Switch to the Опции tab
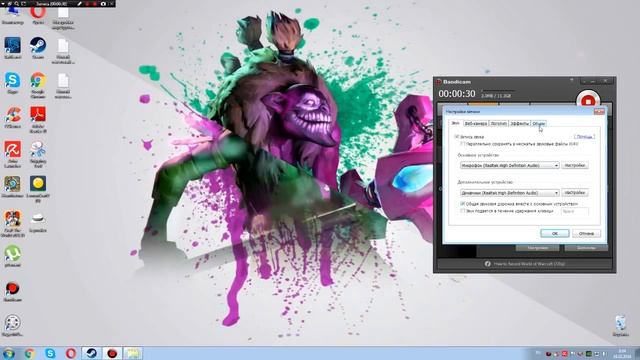 point(539,123)
